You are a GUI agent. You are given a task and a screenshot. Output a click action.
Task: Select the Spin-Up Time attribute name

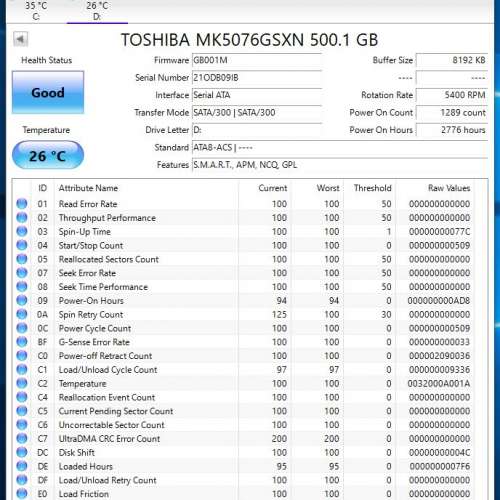[85, 231]
